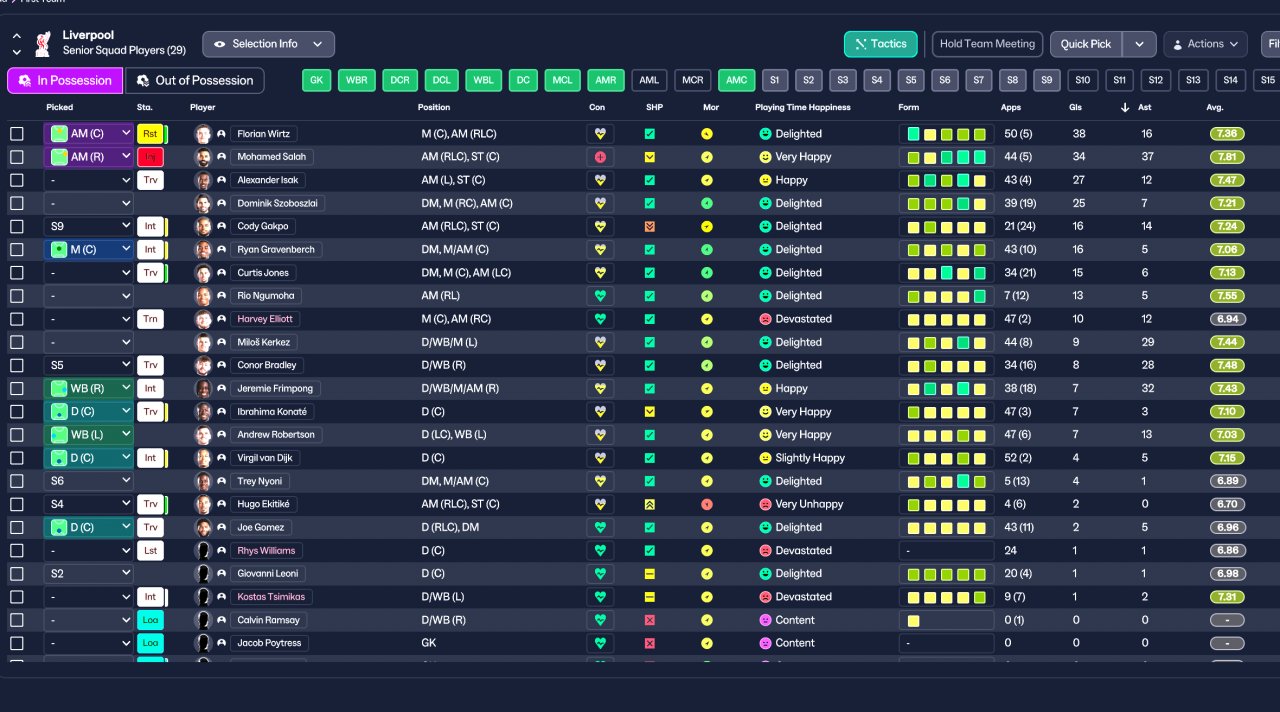Viewport: 1280px width, 712px height.
Task: Open the Actions dropdown menu
Action: tap(1205, 44)
